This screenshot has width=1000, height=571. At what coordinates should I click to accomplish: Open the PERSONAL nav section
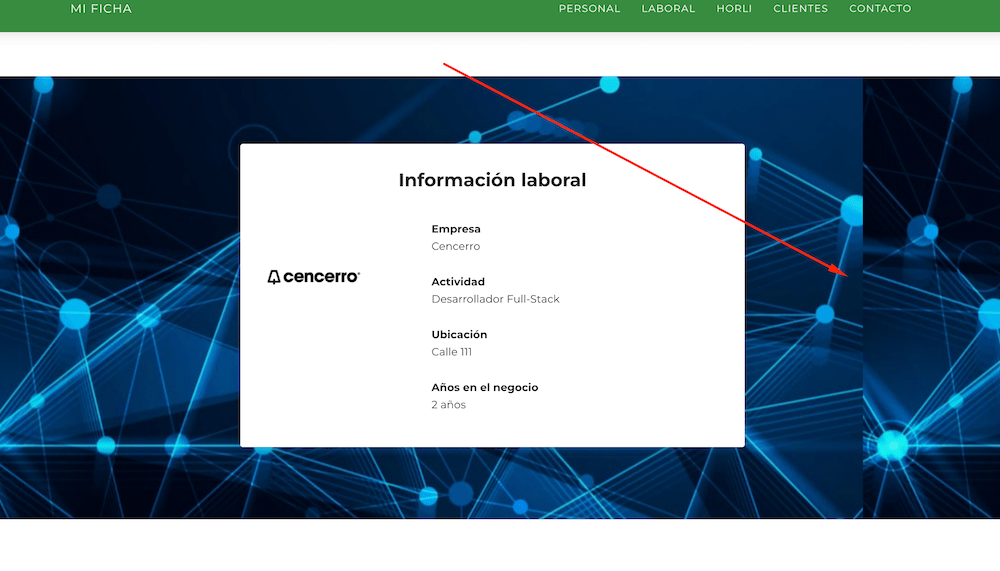tap(589, 9)
